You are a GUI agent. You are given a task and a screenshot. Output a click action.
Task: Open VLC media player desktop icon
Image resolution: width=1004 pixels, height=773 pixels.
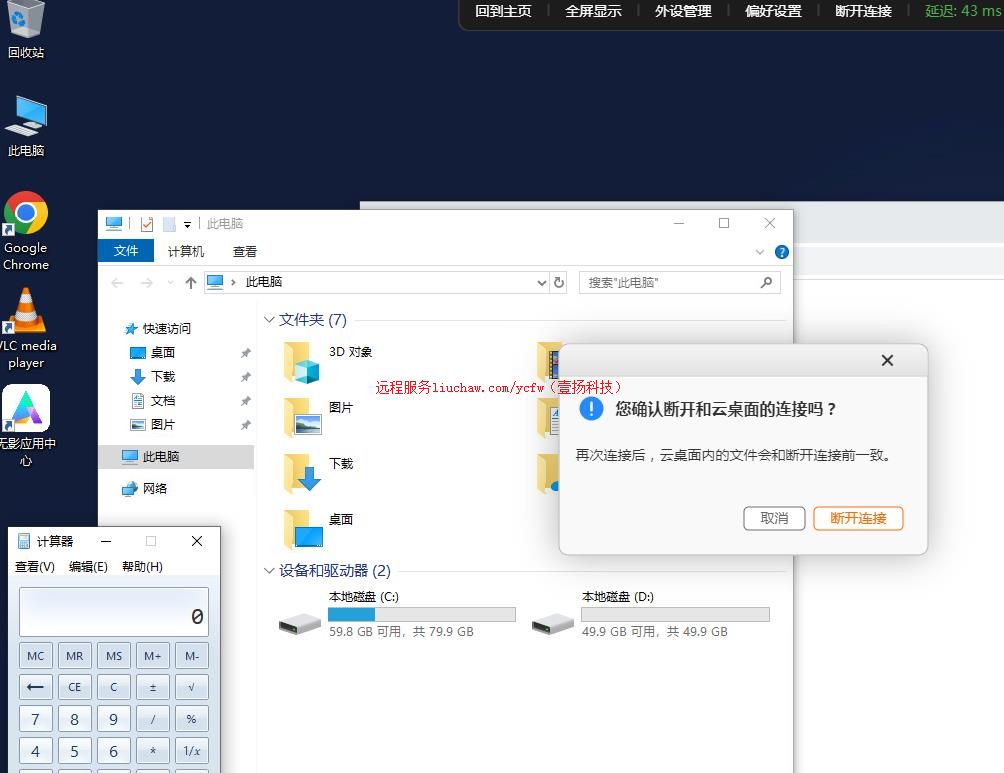[26, 327]
